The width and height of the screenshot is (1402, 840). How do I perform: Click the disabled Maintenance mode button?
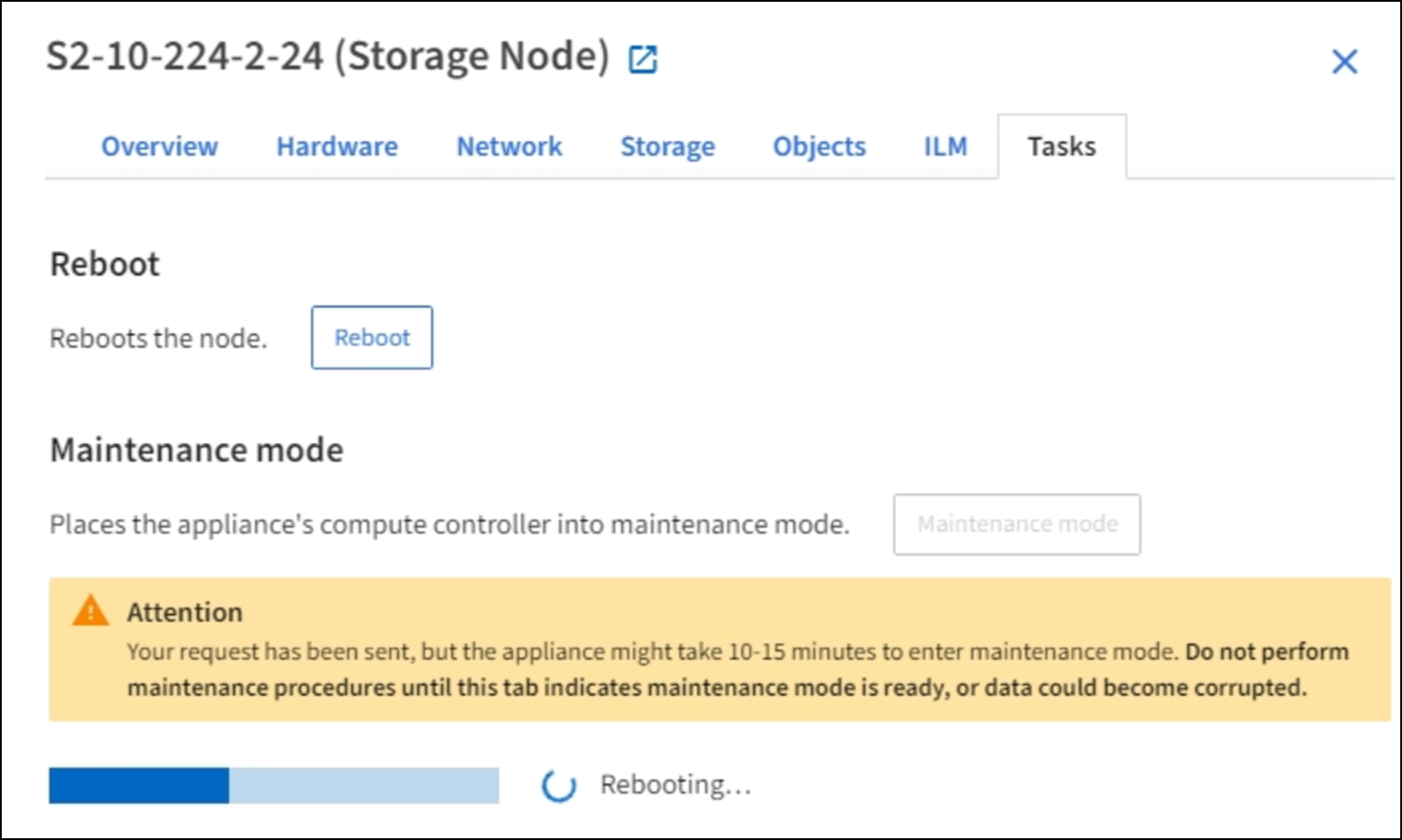1017,524
